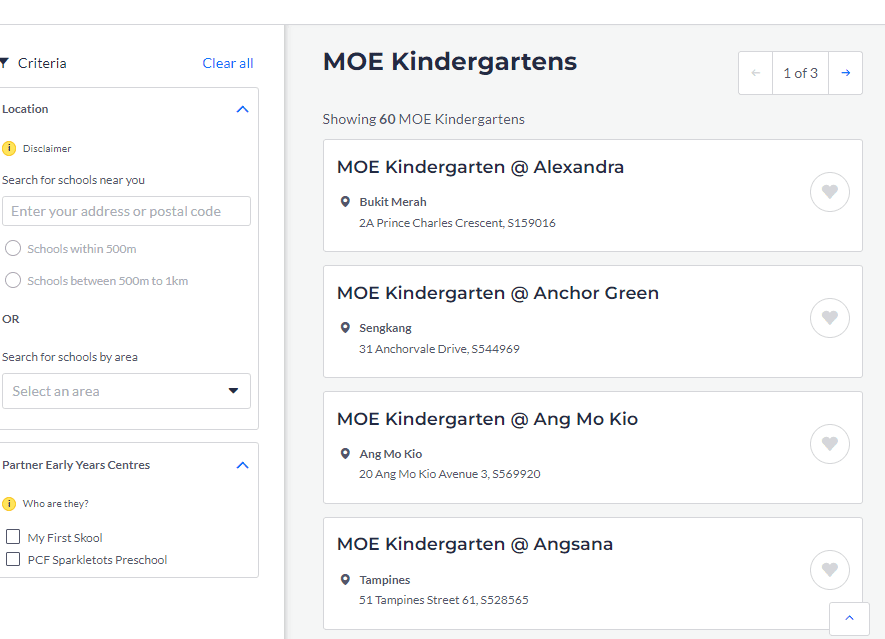This screenshot has height=639, width=885.
Task: Select Schools within 500m radio option
Action: click(13, 248)
